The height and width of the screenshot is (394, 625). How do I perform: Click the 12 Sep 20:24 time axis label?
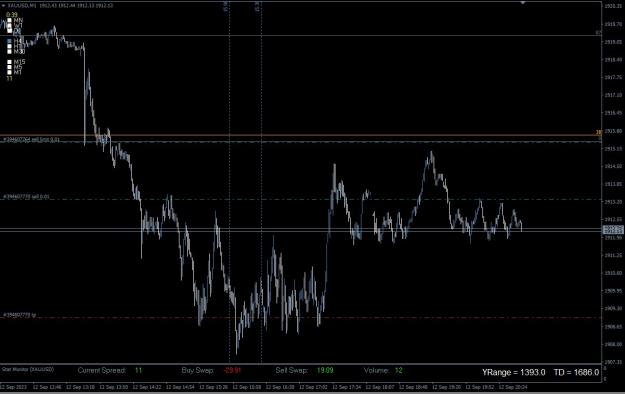tap(514, 387)
